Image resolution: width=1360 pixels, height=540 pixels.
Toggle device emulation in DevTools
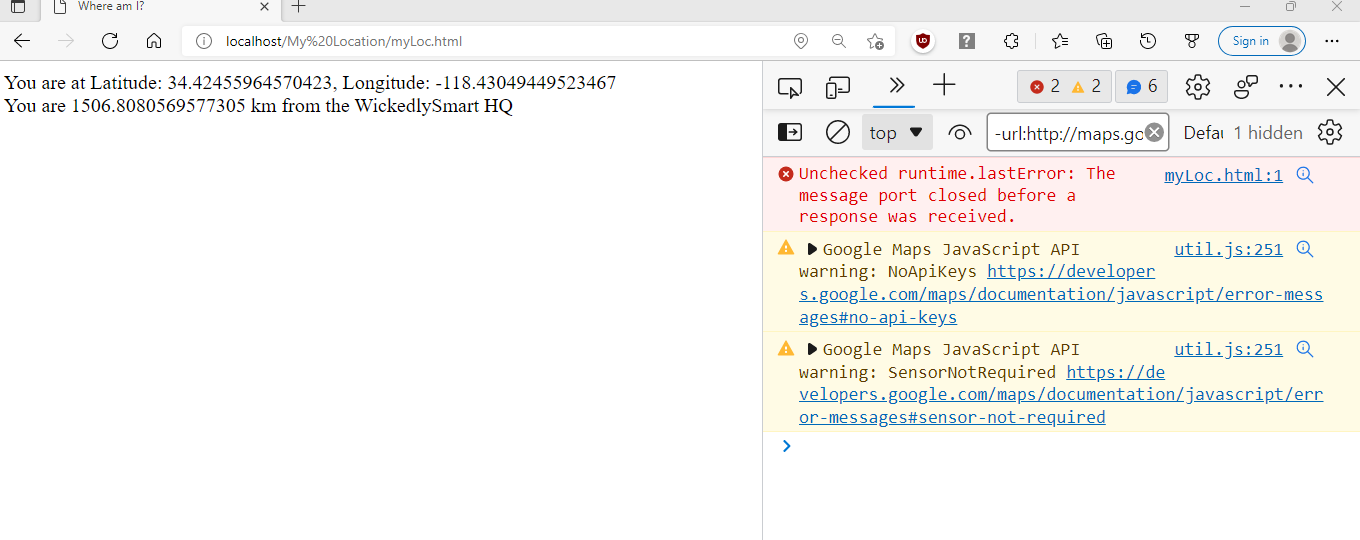pyautogui.click(x=838, y=87)
